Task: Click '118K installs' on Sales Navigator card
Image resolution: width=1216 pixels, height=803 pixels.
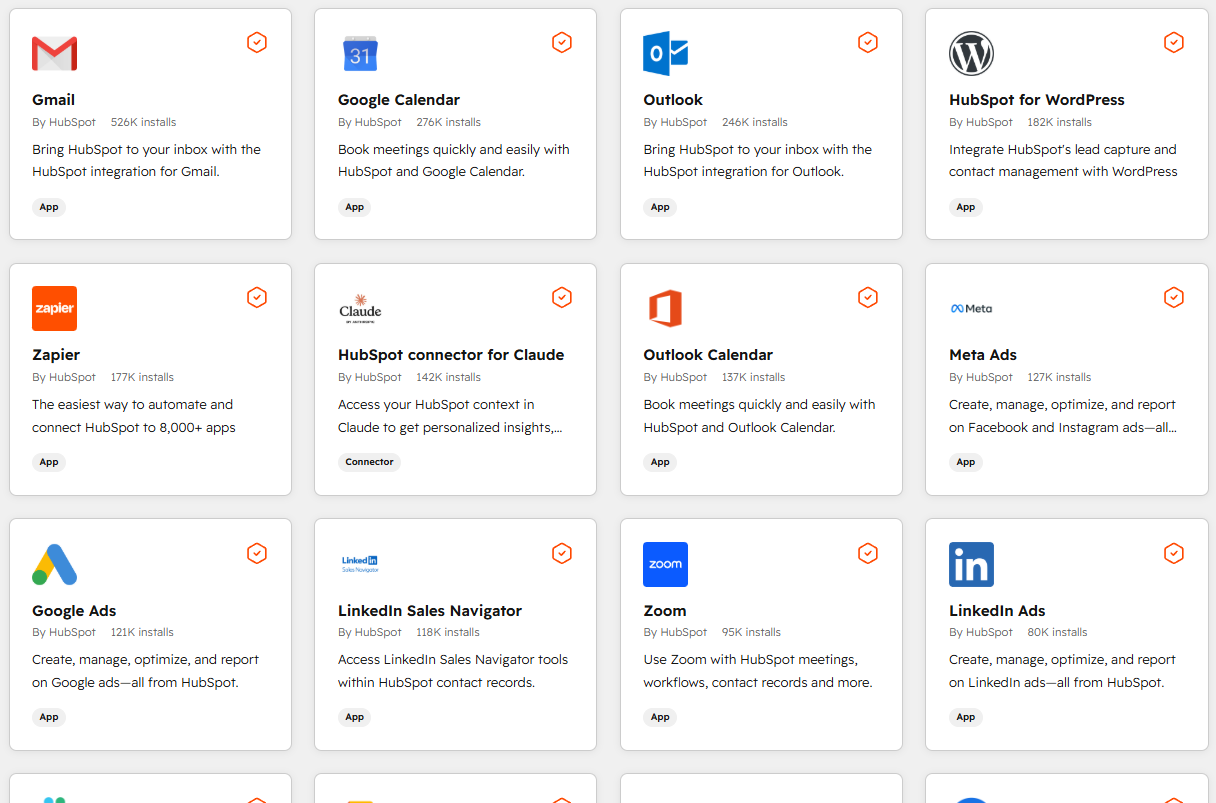Action: pyautogui.click(x=448, y=632)
